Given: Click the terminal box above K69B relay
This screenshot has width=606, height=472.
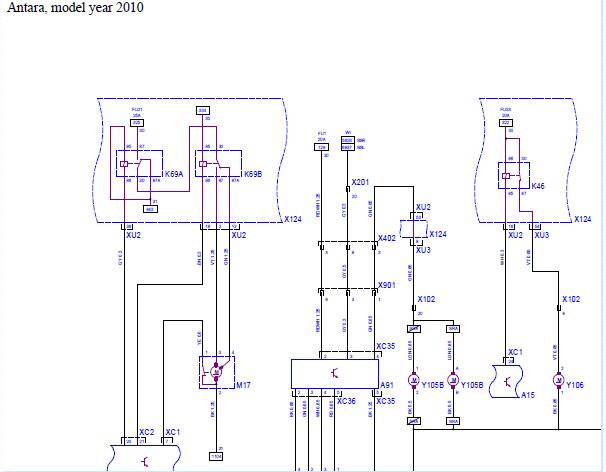Looking at the screenshot, I should click(x=203, y=111).
